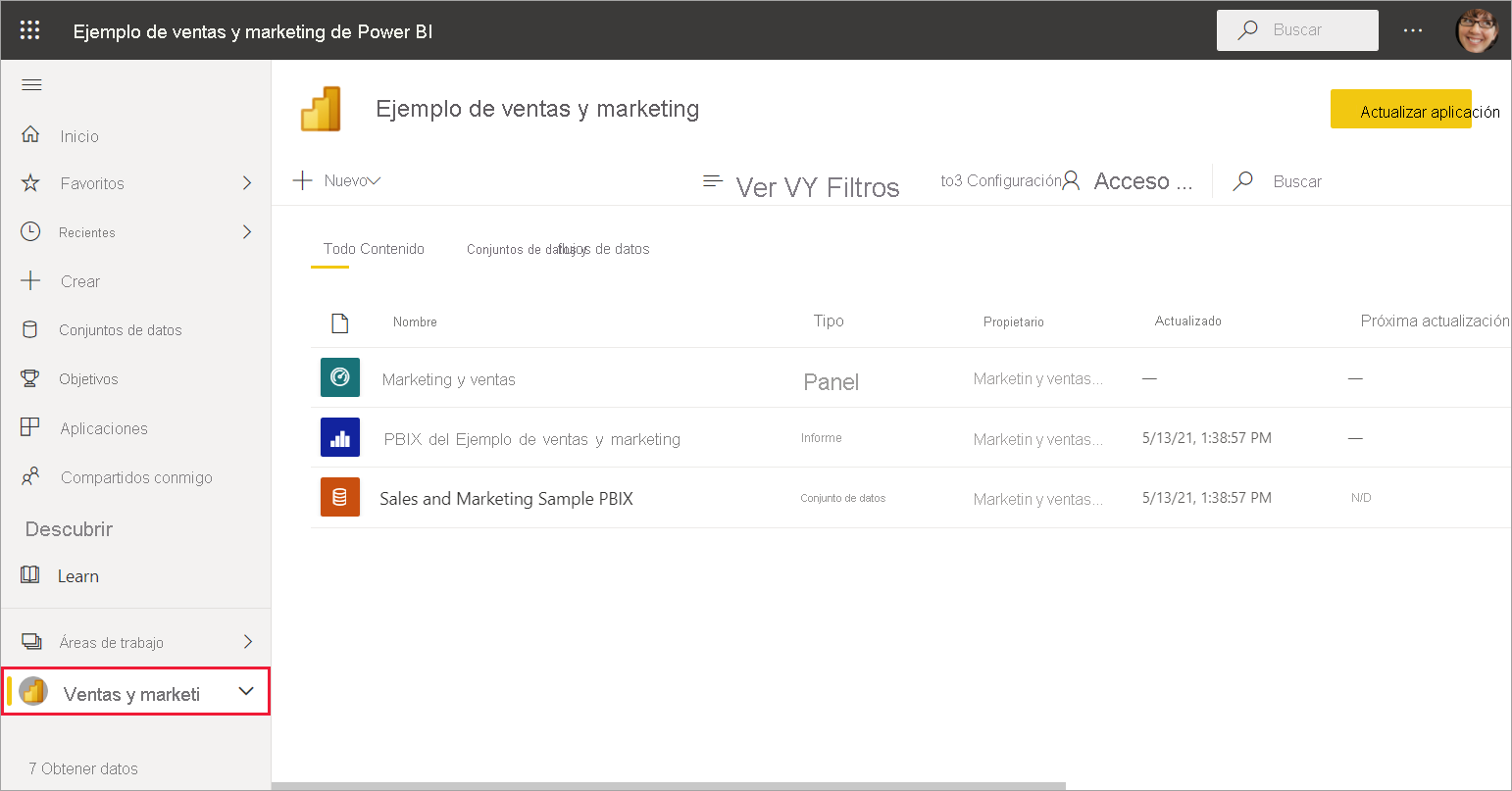Click inside the top Buscar search field
Image resolution: width=1512 pixels, height=791 pixels.
click(1296, 29)
